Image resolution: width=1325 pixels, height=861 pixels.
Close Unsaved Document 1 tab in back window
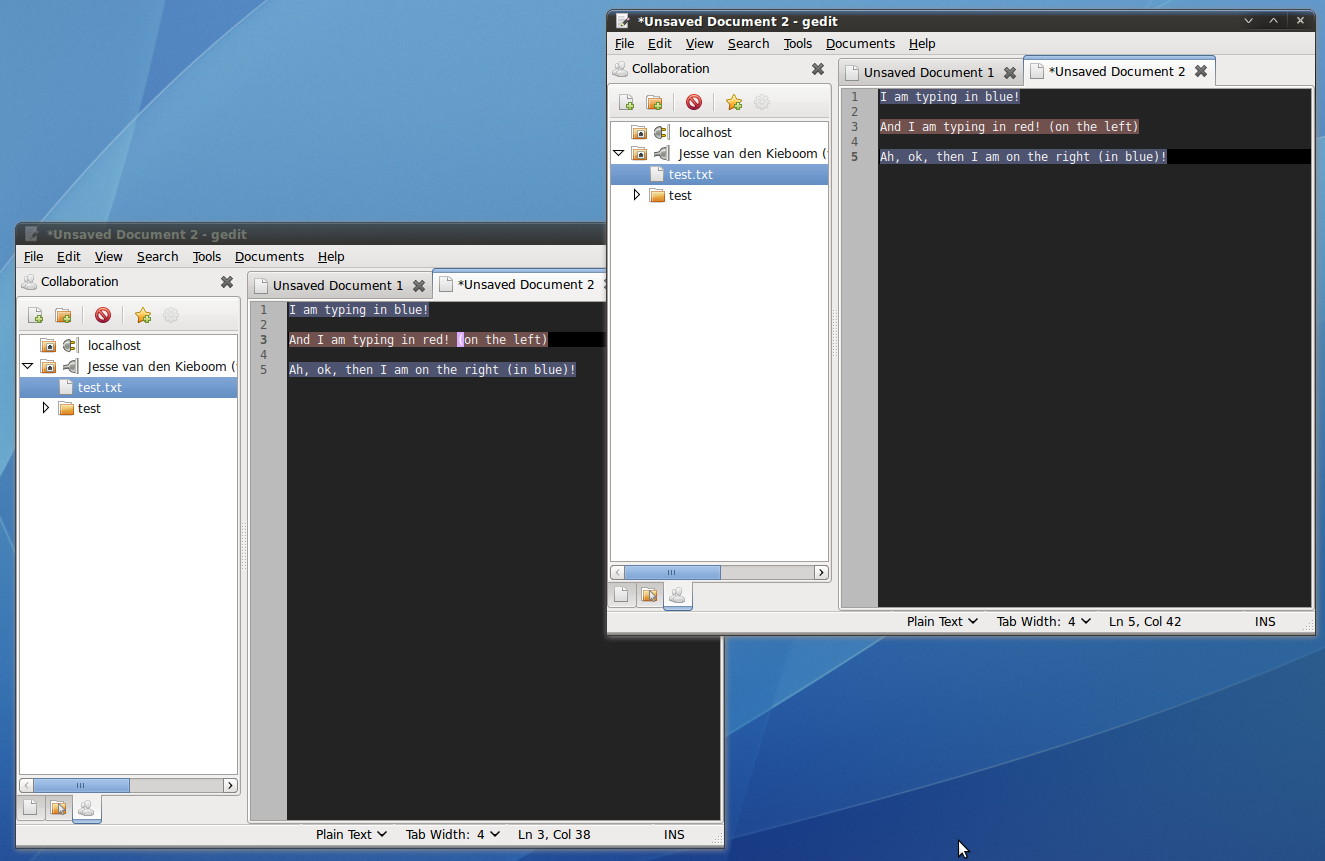pyautogui.click(x=419, y=285)
